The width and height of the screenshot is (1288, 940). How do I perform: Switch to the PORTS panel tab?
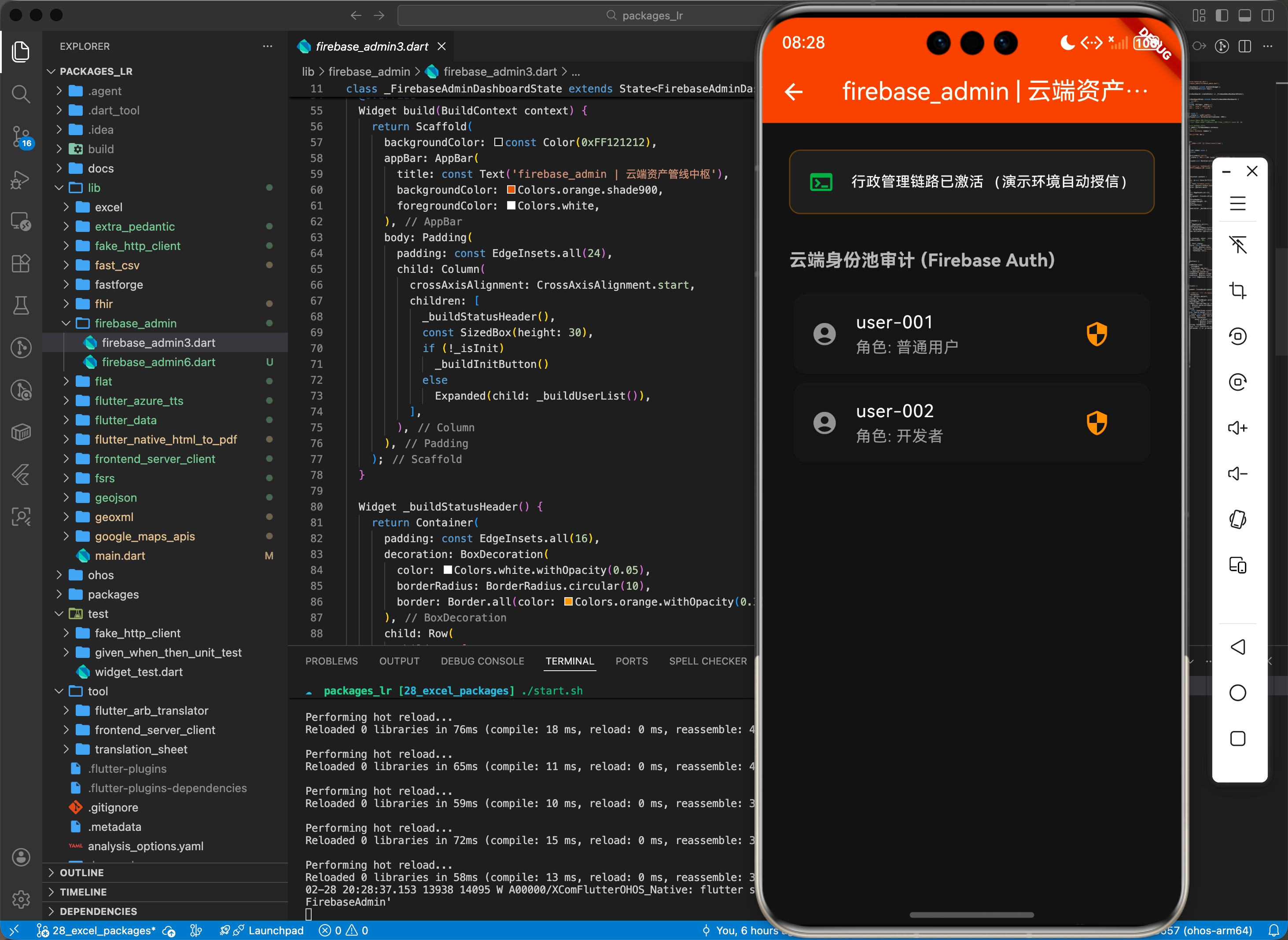point(631,661)
